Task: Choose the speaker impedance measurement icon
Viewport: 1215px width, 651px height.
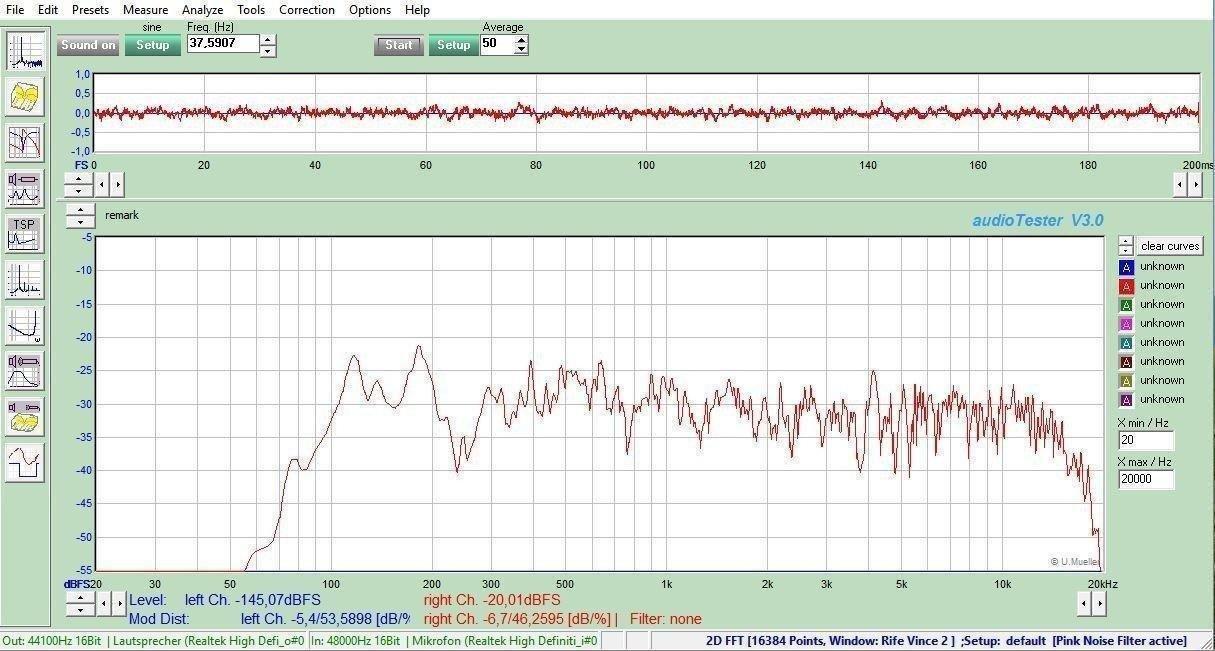Action: tap(25, 188)
